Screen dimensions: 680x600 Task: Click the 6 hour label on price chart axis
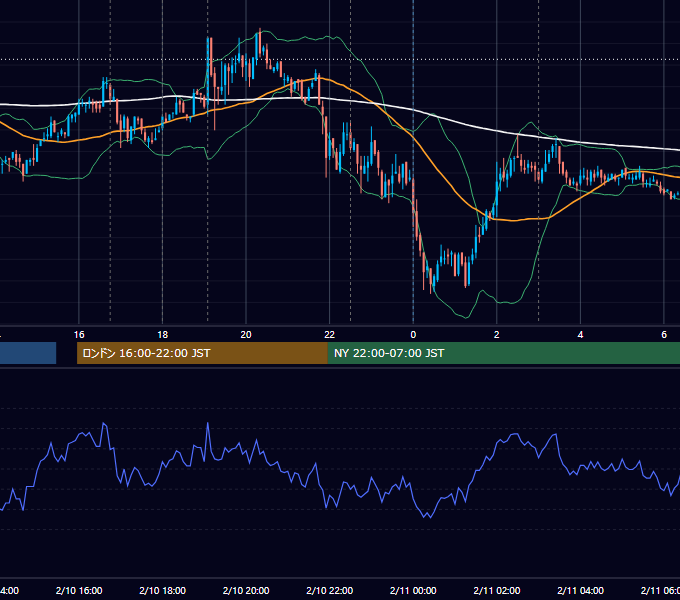[664, 335]
